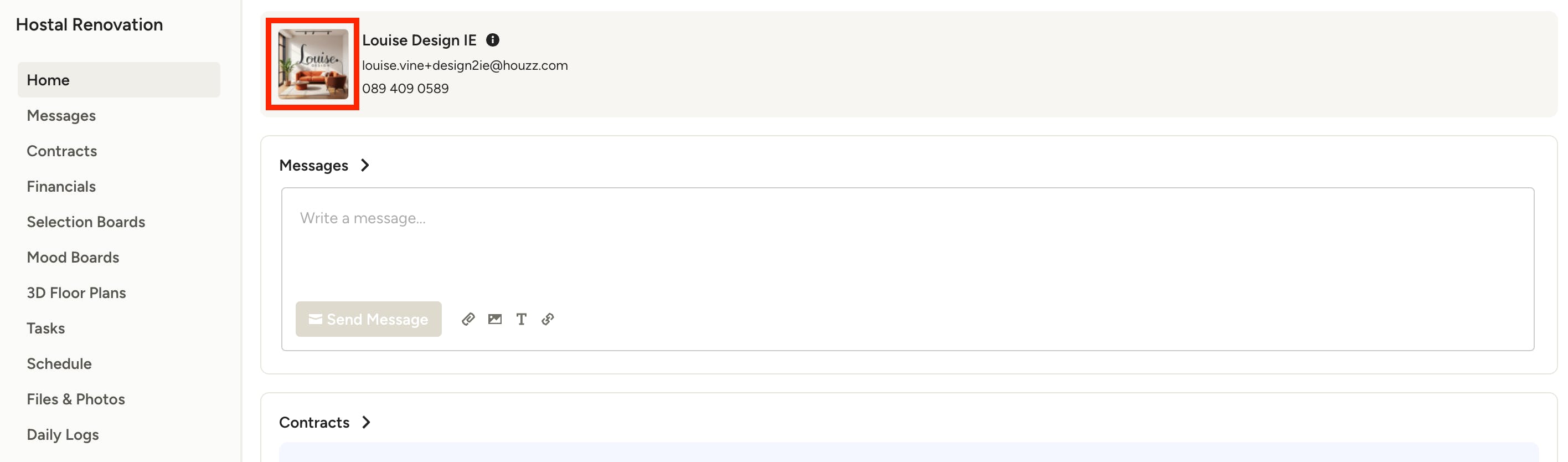This screenshot has height=462, width=1568.
Task: Expand the Contracts section chevron
Action: tap(366, 423)
